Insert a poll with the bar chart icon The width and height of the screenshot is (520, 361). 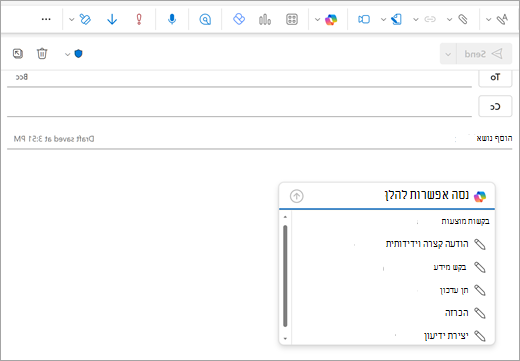(265, 19)
